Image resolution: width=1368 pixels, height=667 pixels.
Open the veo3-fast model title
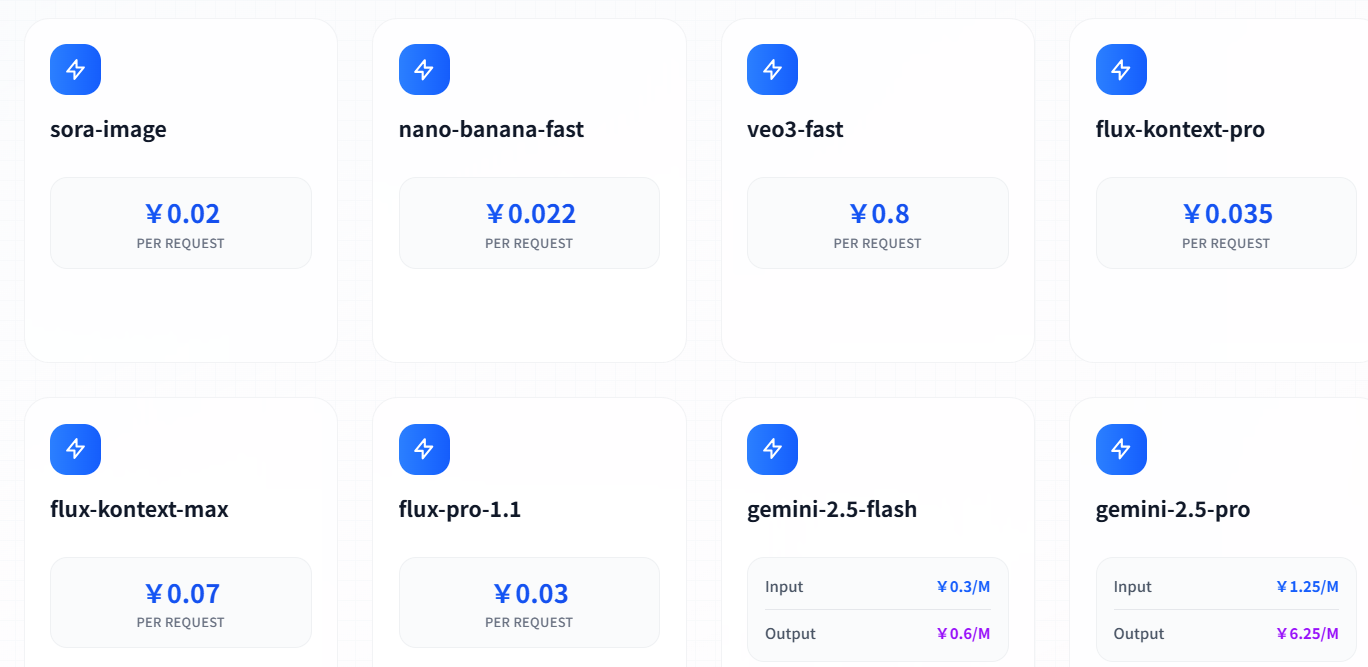(x=795, y=129)
